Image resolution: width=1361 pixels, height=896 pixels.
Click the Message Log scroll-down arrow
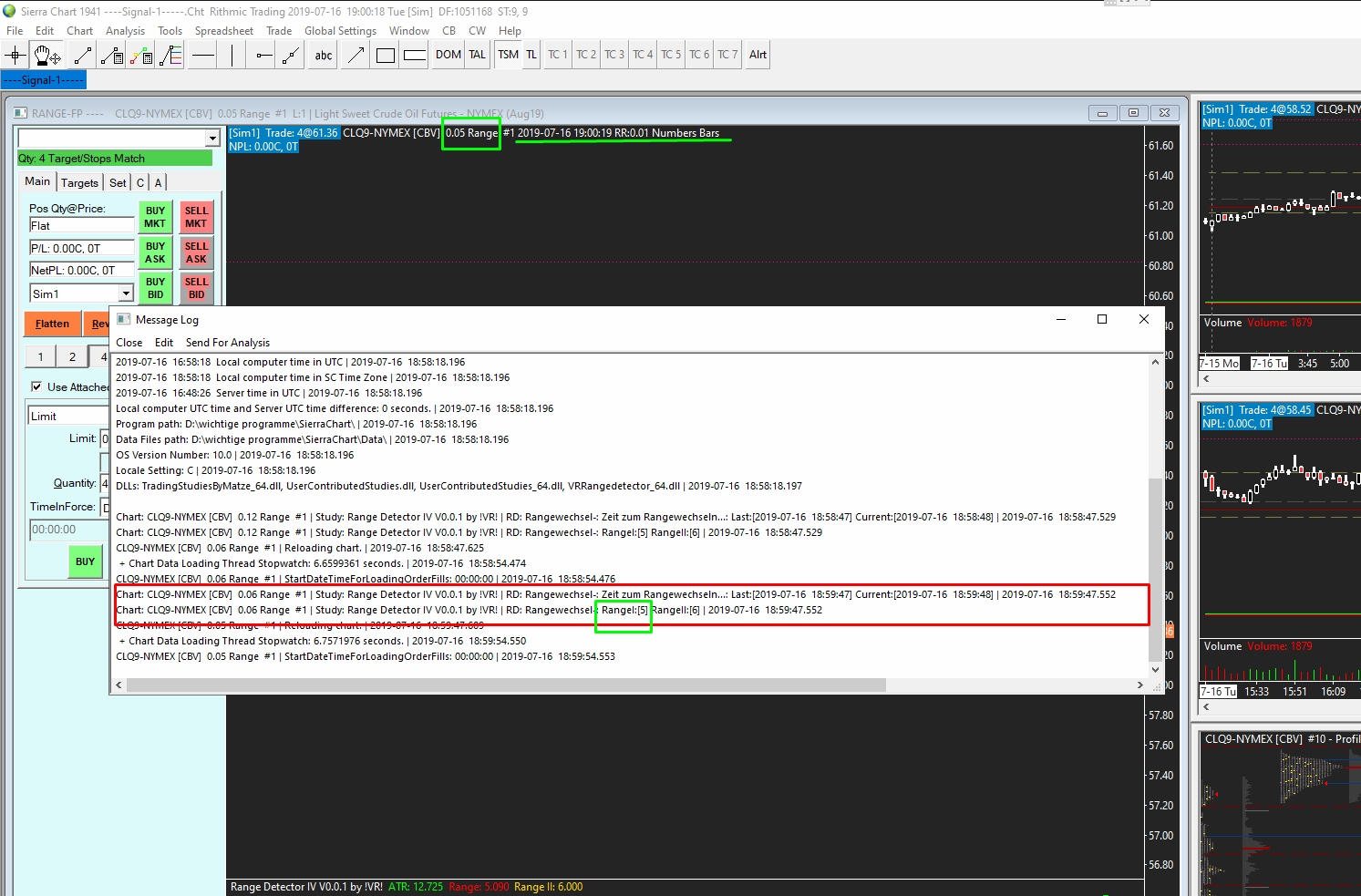click(1155, 669)
